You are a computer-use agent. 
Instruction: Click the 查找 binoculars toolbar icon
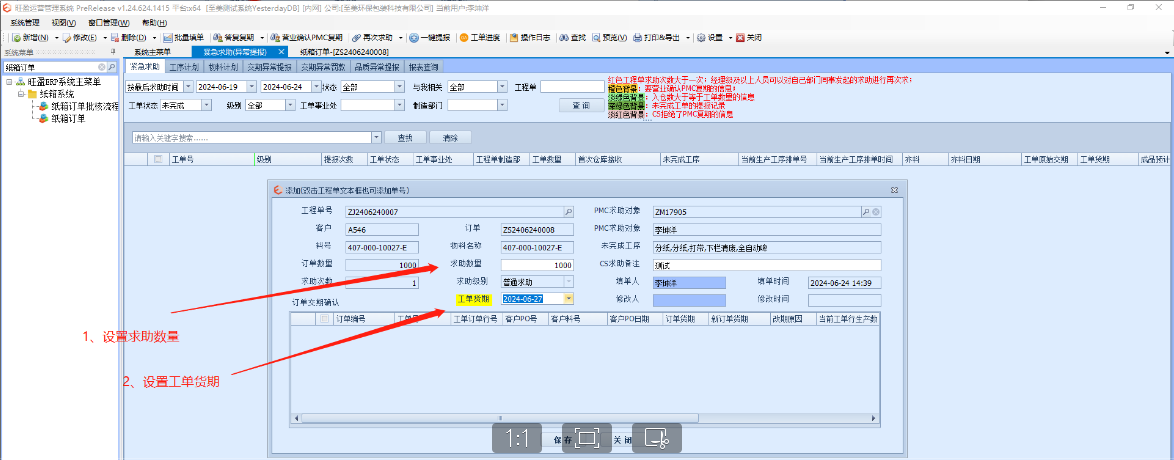coord(563,37)
